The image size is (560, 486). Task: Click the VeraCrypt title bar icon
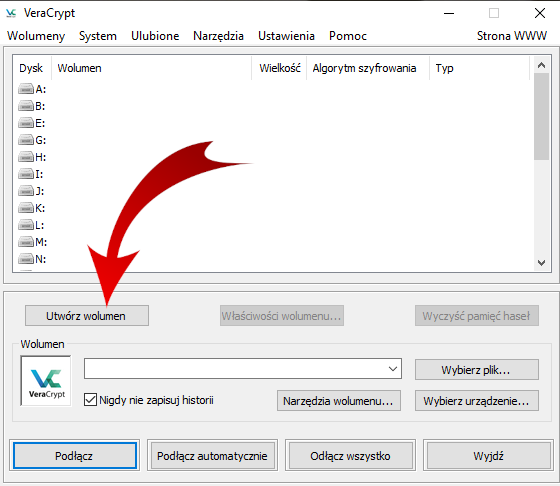(x=11, y=13)
